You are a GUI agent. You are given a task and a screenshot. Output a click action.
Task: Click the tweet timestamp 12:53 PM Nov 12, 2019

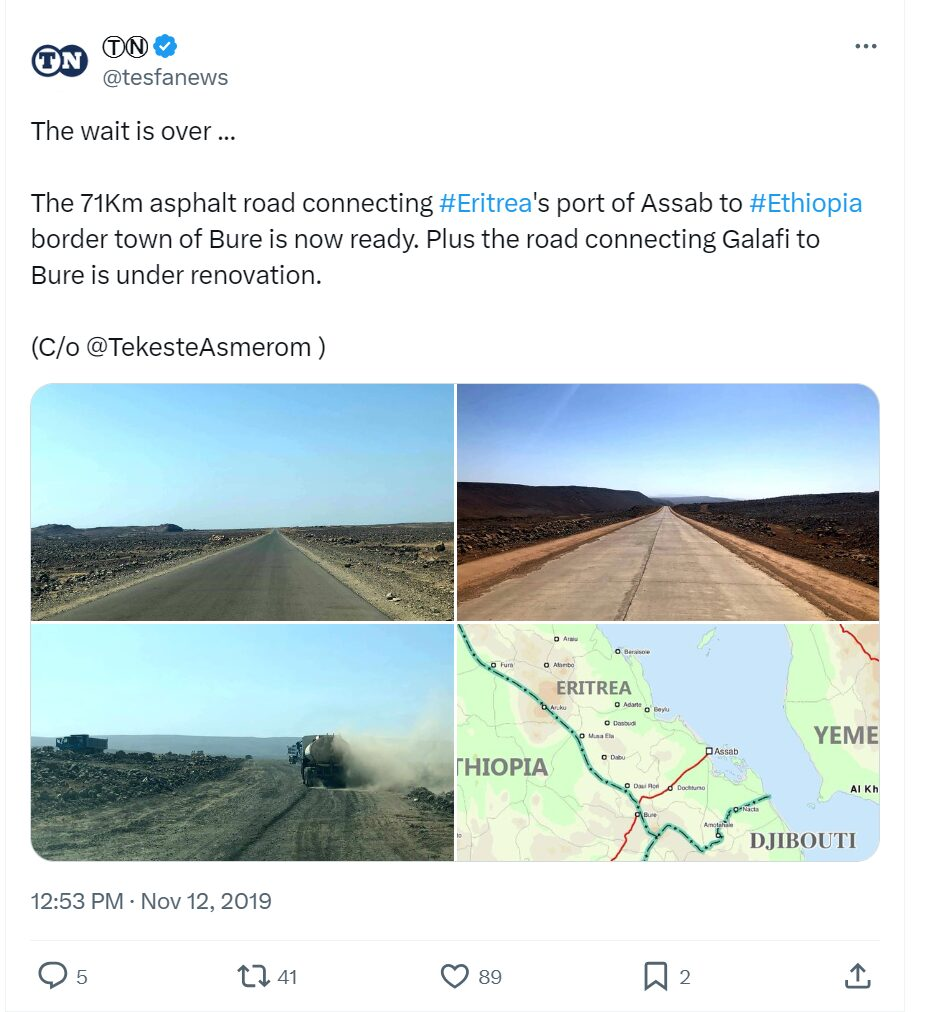(151, 901)
